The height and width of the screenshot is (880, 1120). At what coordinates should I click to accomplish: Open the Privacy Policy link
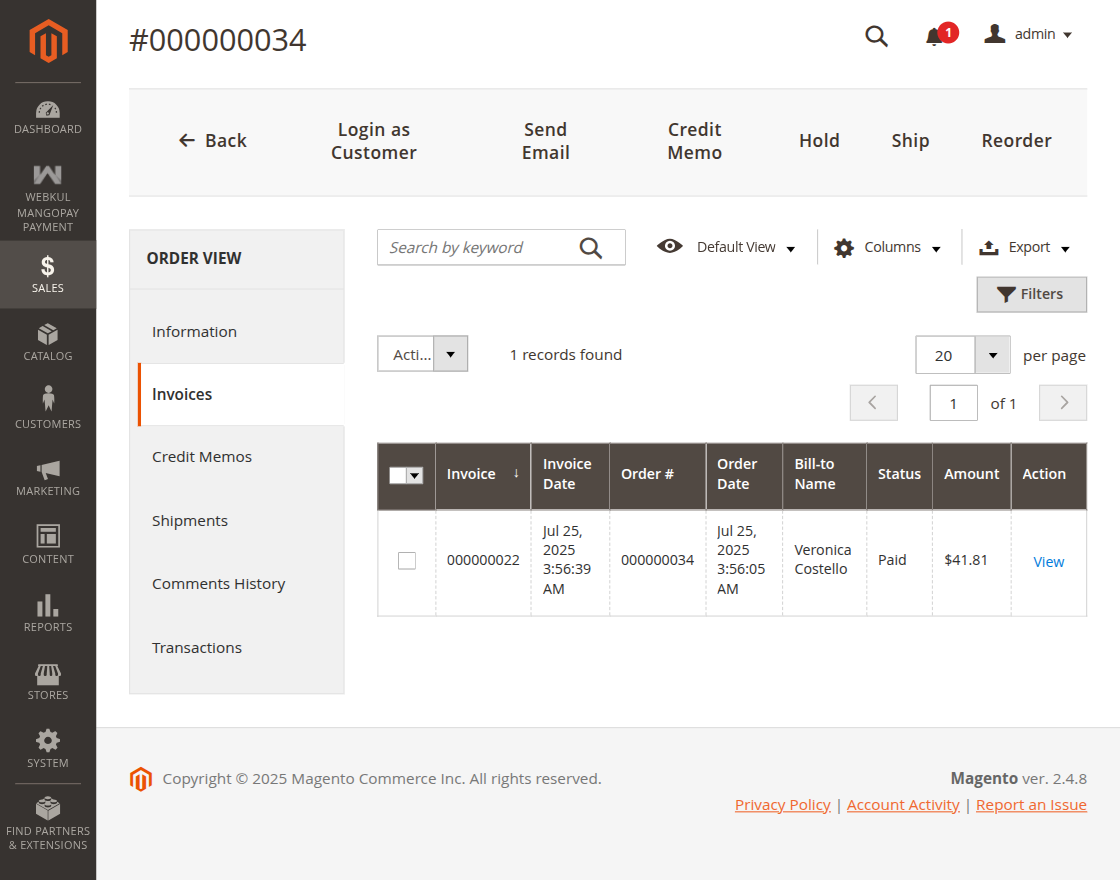782,804
